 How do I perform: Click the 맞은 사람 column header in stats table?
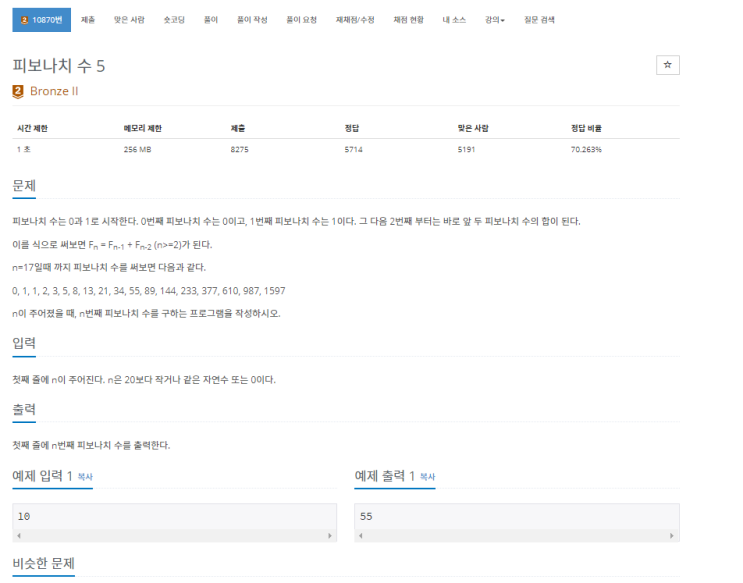[x=473, y=128]
